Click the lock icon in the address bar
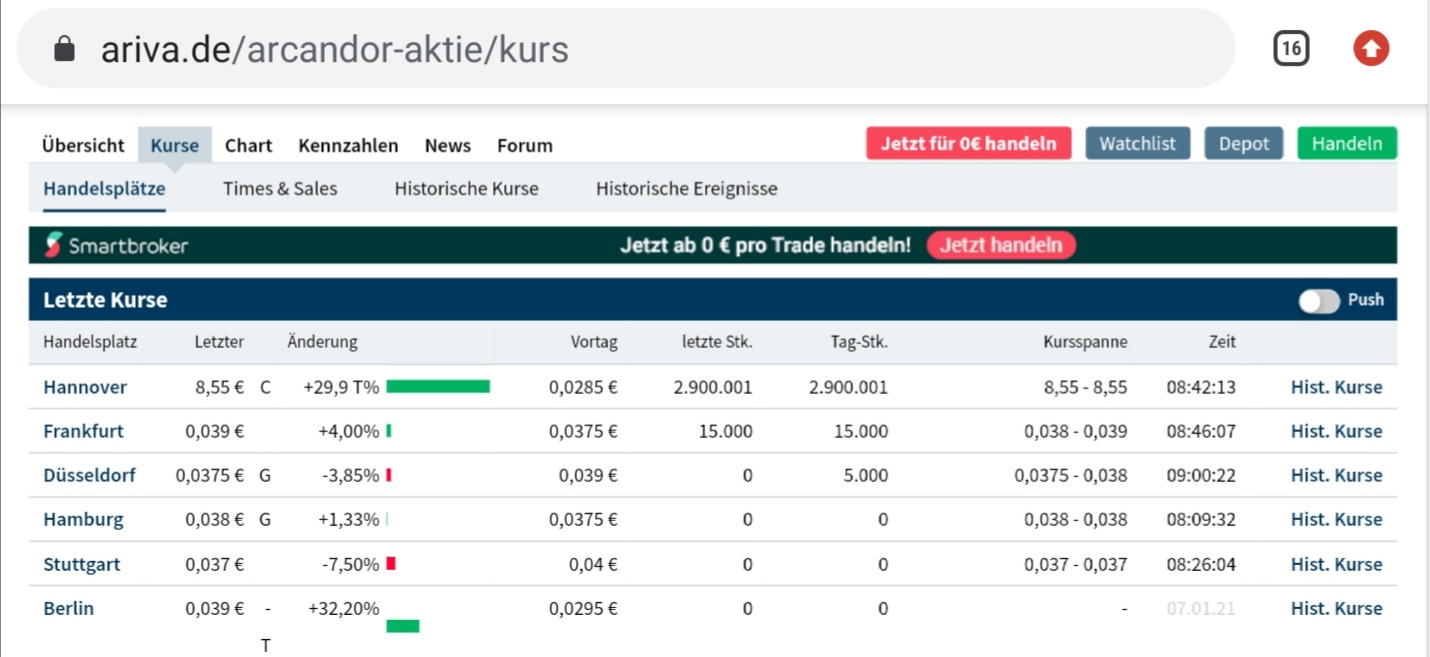1430x657 pixels. [x=62, y=47]
